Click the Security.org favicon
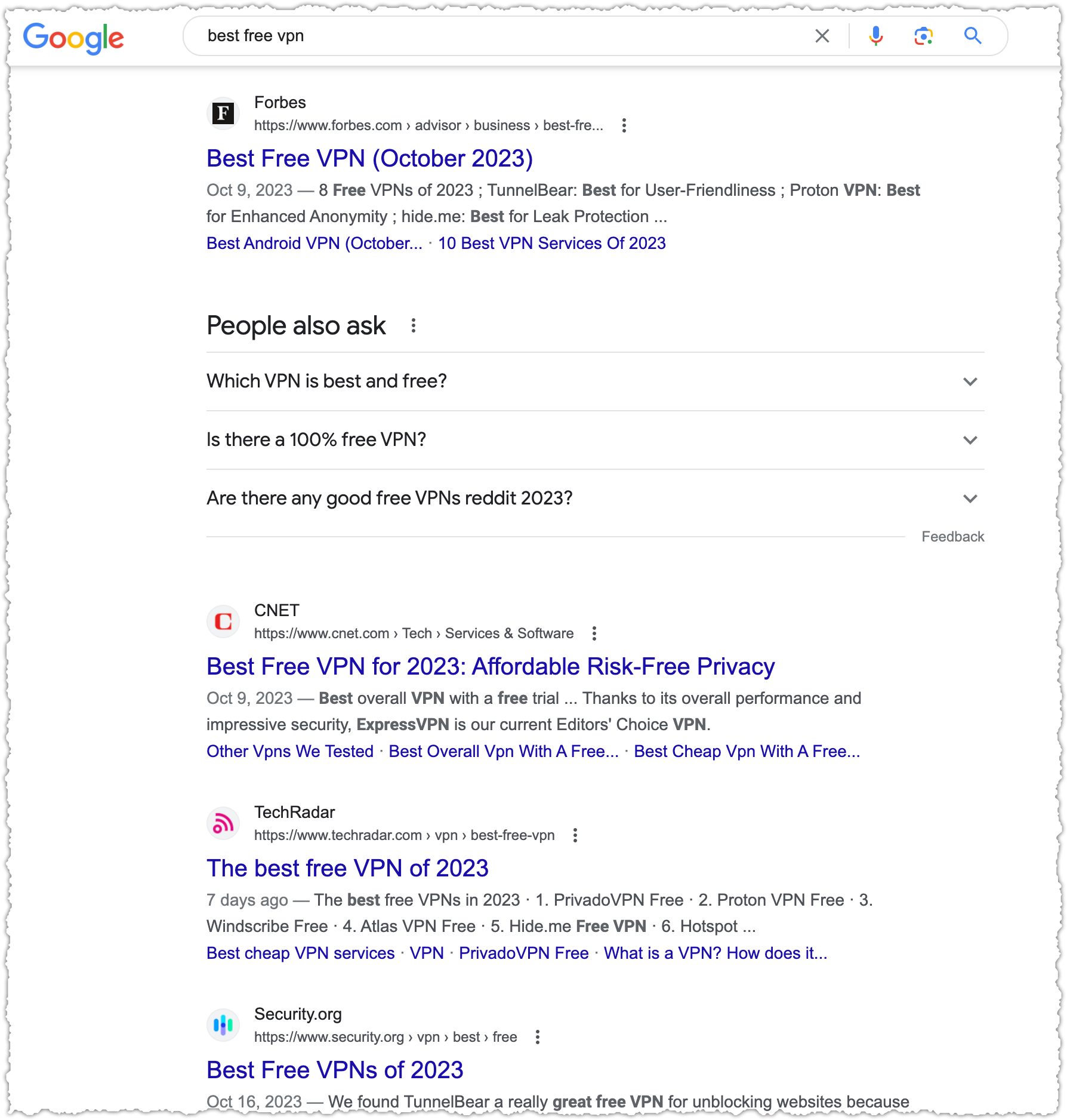 223,1024
